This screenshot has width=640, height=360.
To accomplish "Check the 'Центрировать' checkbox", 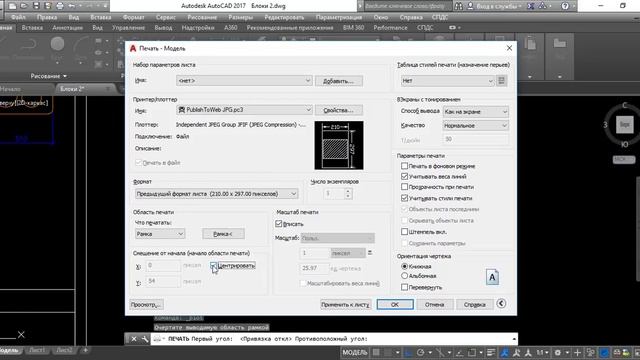I will click(213, 266).
